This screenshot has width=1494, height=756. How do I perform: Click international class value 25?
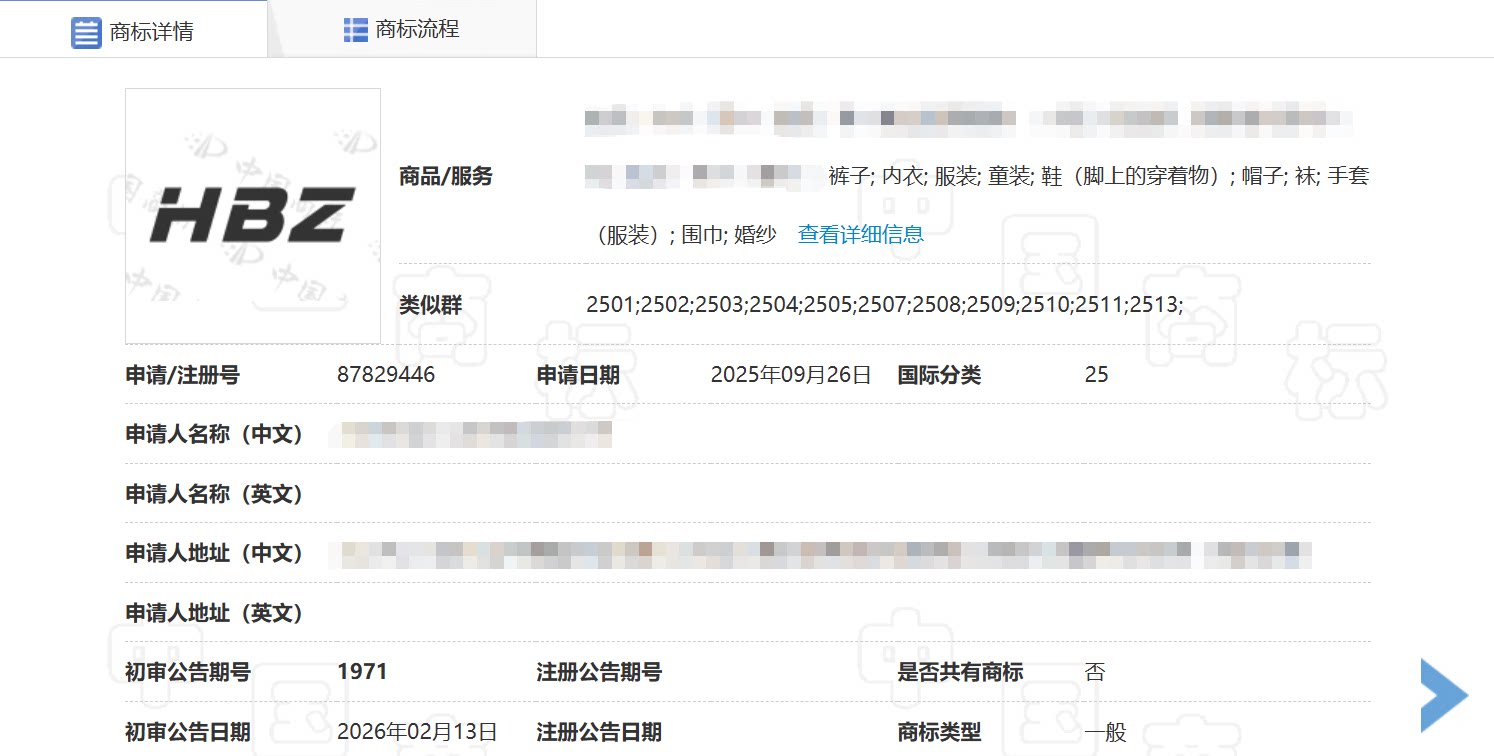1096,375
